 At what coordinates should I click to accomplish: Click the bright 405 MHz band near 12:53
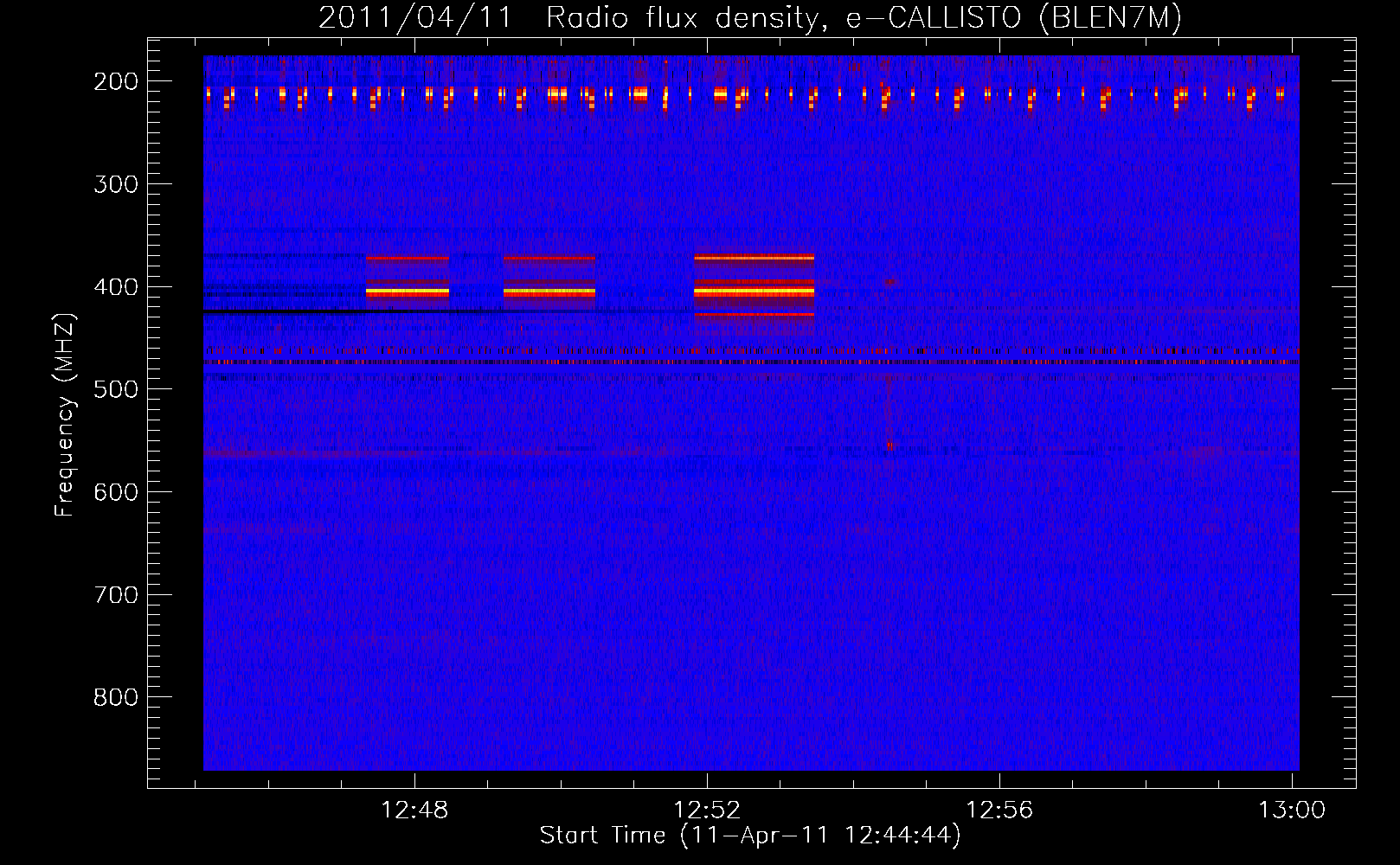754,292
